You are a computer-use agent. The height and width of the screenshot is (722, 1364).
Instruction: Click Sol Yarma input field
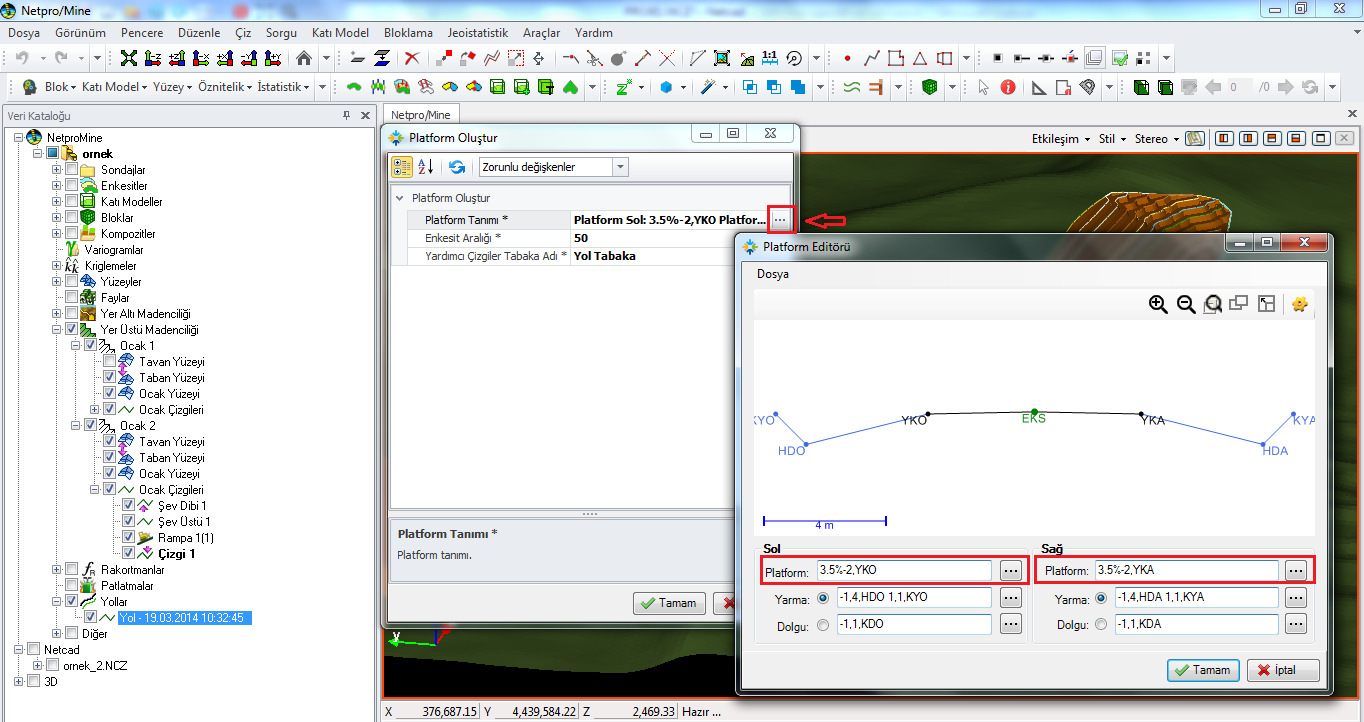click(914, 598)
